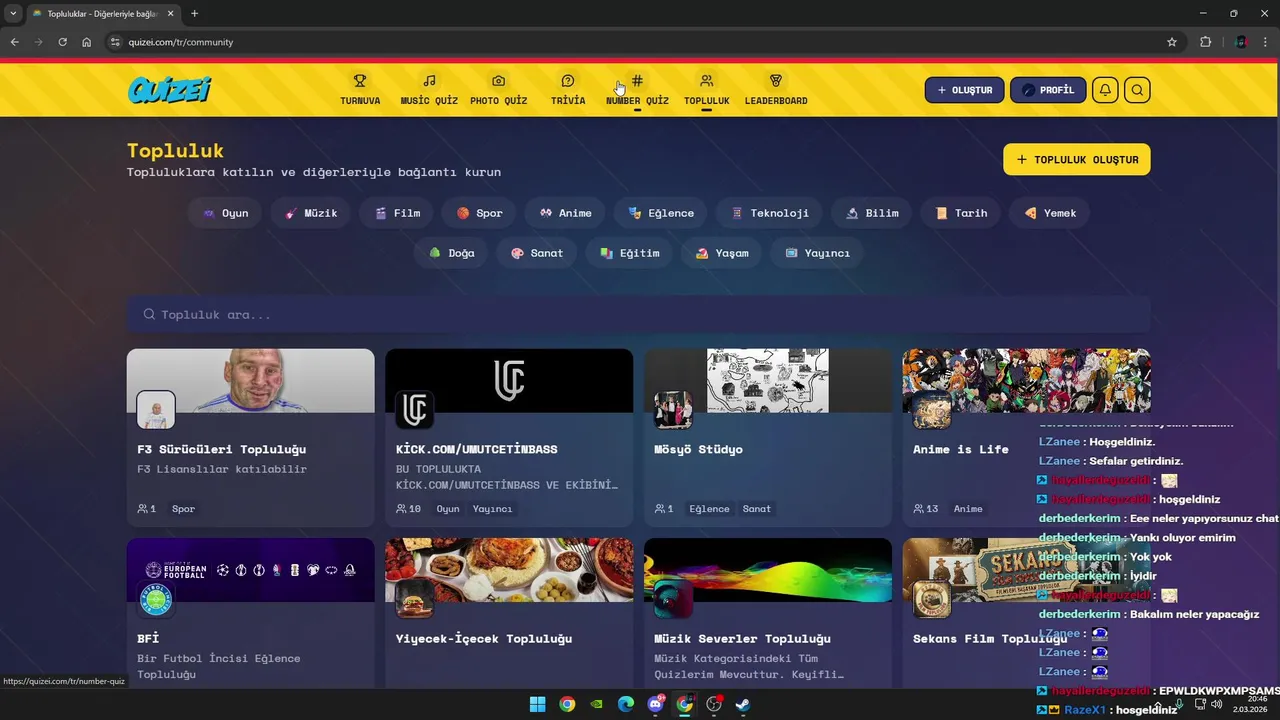Image resolution: width=1280 pixels, height=720 pixels.
Task: Go back in browser
Action: tap(14, 42)
